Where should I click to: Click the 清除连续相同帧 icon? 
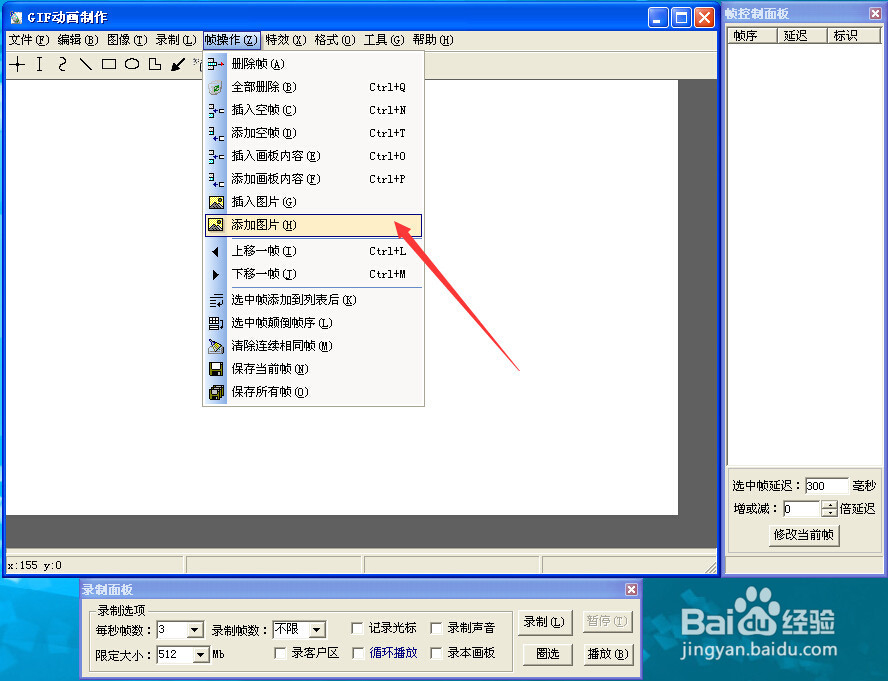pyautogui.click(x=216, y=346)
